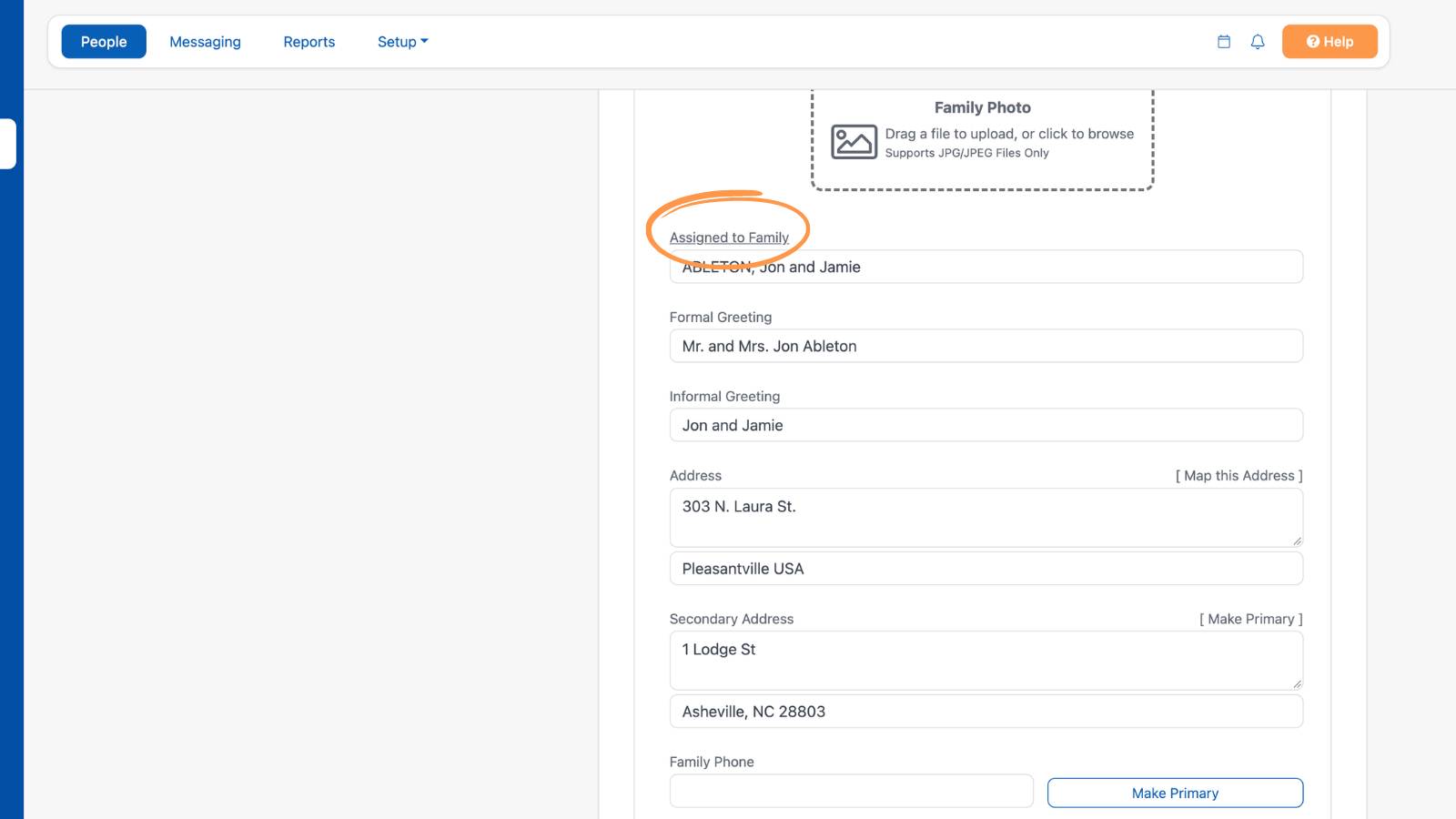1456x819 pixels.
Task: Follow the Map this Address link
Action: pos(1239,475)
